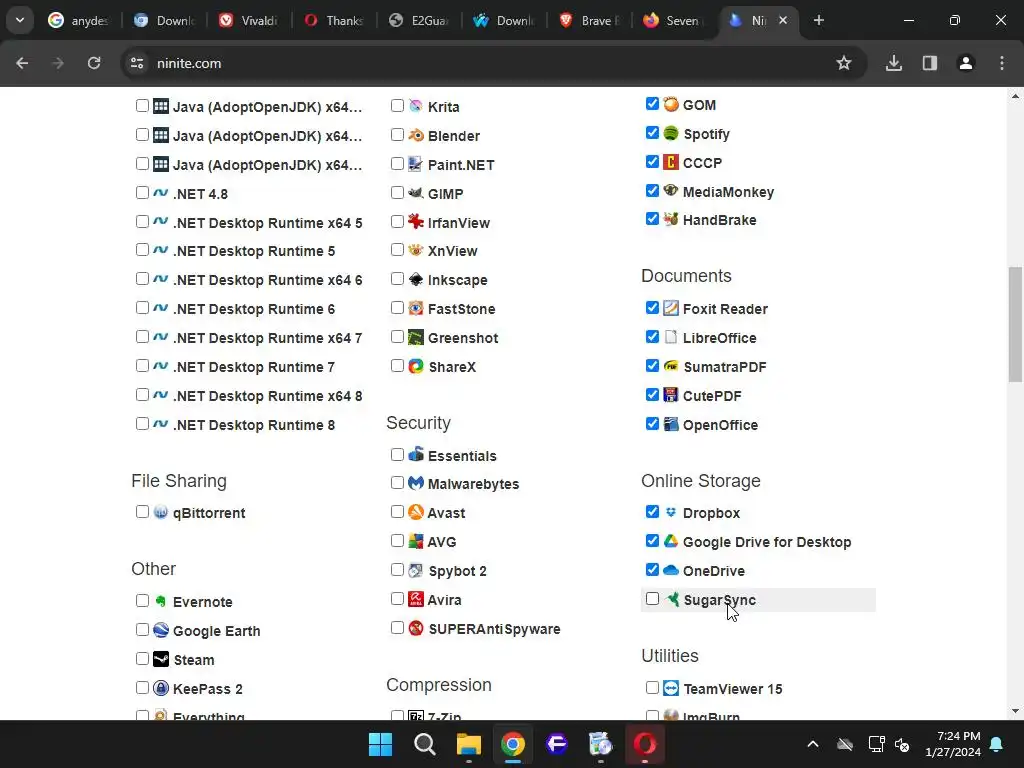Image resolution: width=1024 pixels, height=768 pixels.
Task: Switch to the Brave tab
Action: click(x=589, y=20)
